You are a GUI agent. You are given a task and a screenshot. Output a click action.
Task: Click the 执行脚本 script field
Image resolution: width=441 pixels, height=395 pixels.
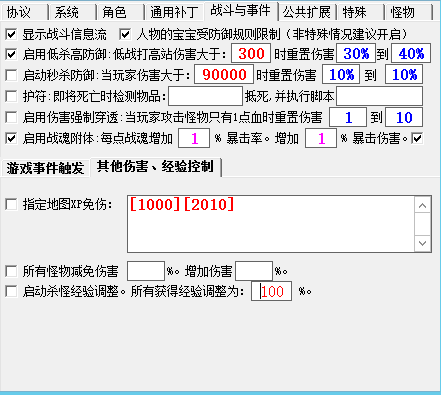click(x=380, y=96)
